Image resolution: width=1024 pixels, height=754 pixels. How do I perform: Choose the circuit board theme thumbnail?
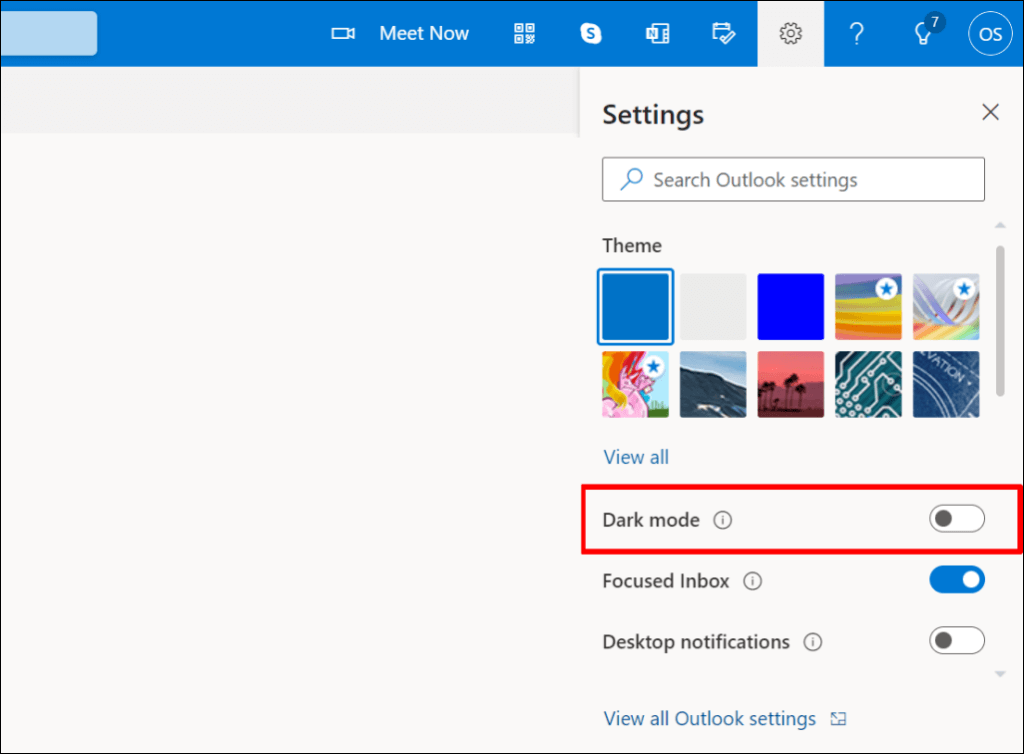coord(868,384)
